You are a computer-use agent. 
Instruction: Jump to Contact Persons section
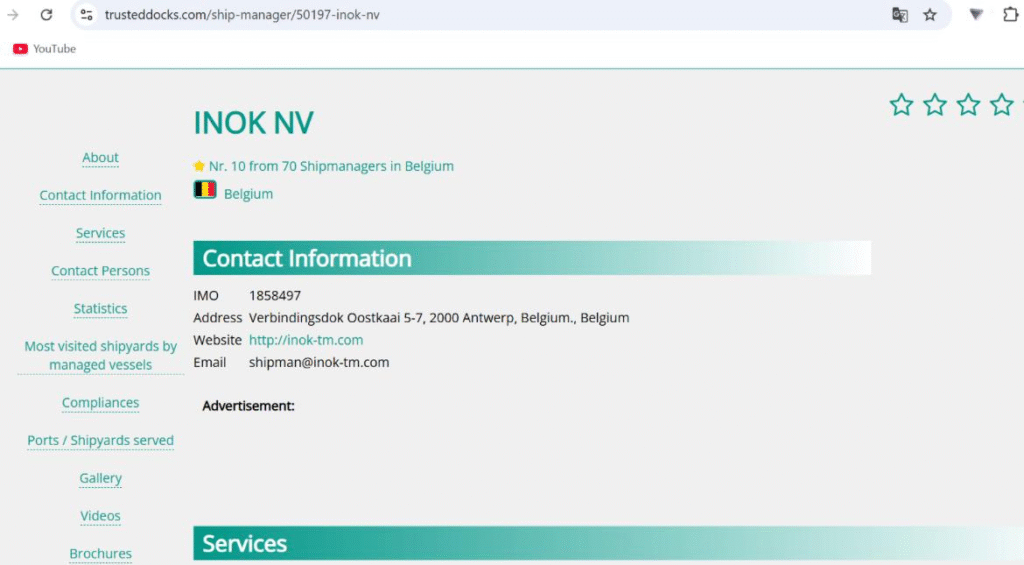[x=100, y=271]
